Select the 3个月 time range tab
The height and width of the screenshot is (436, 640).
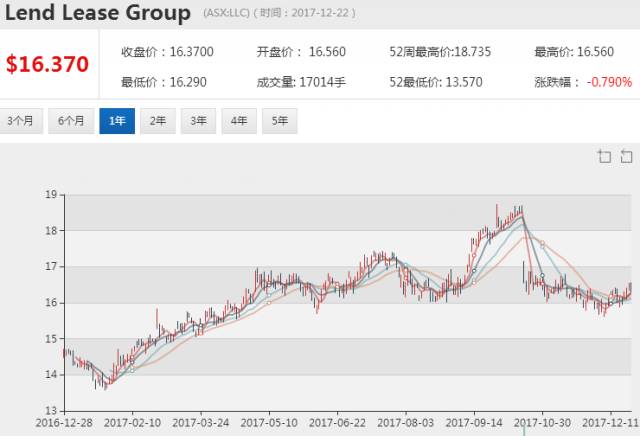(x=20, y=121)
